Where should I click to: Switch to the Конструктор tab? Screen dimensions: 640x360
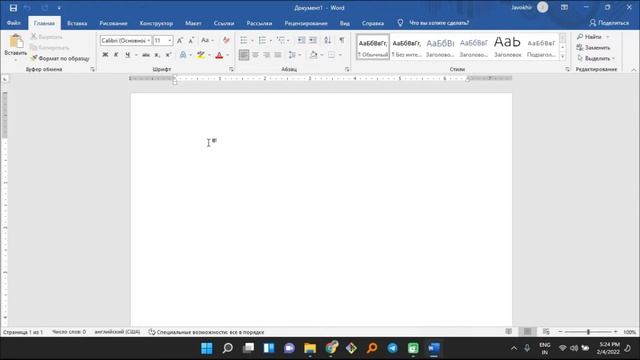156,23
